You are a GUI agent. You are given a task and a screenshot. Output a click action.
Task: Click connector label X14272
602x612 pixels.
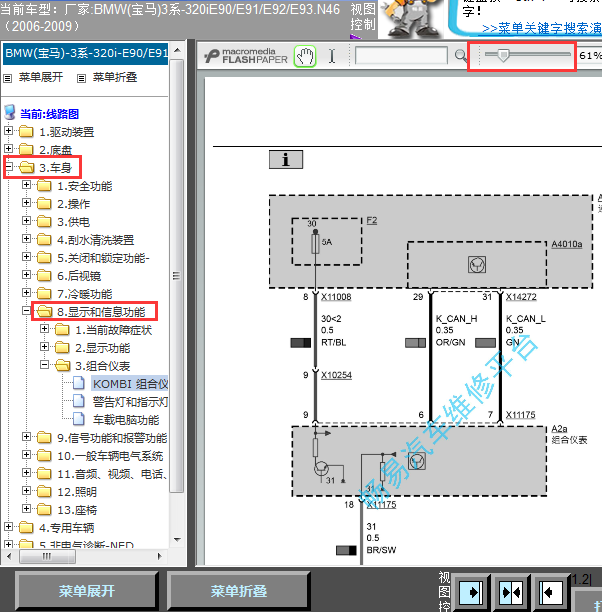point(521,297)
